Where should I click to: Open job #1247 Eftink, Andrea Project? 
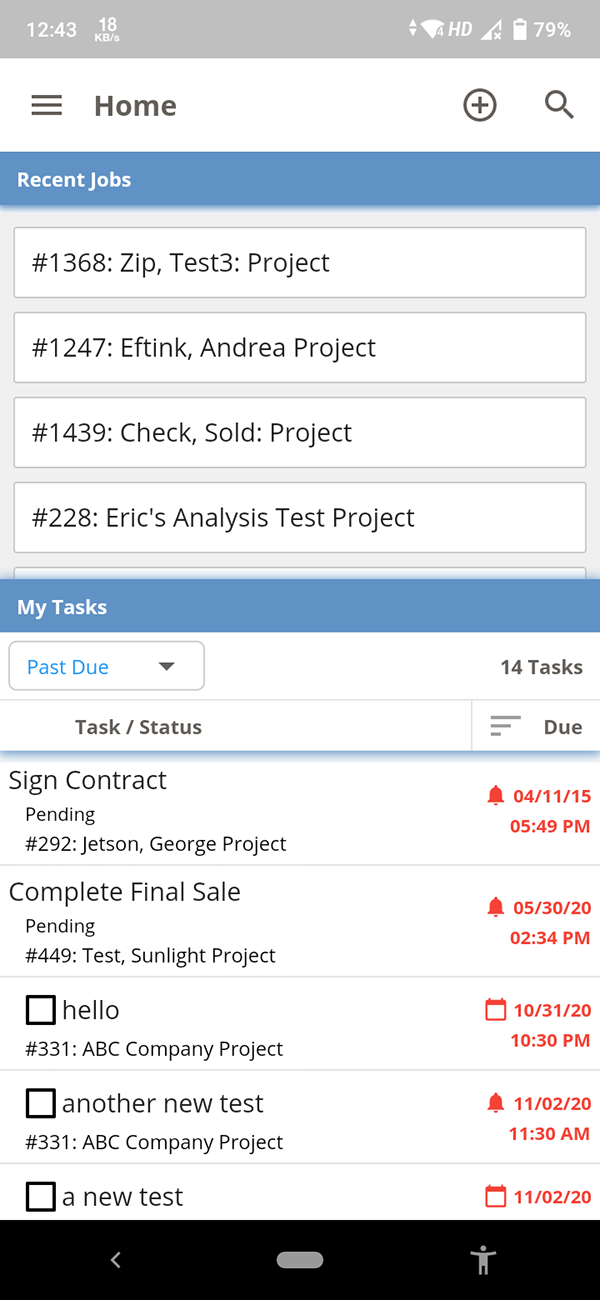(299, 348)
